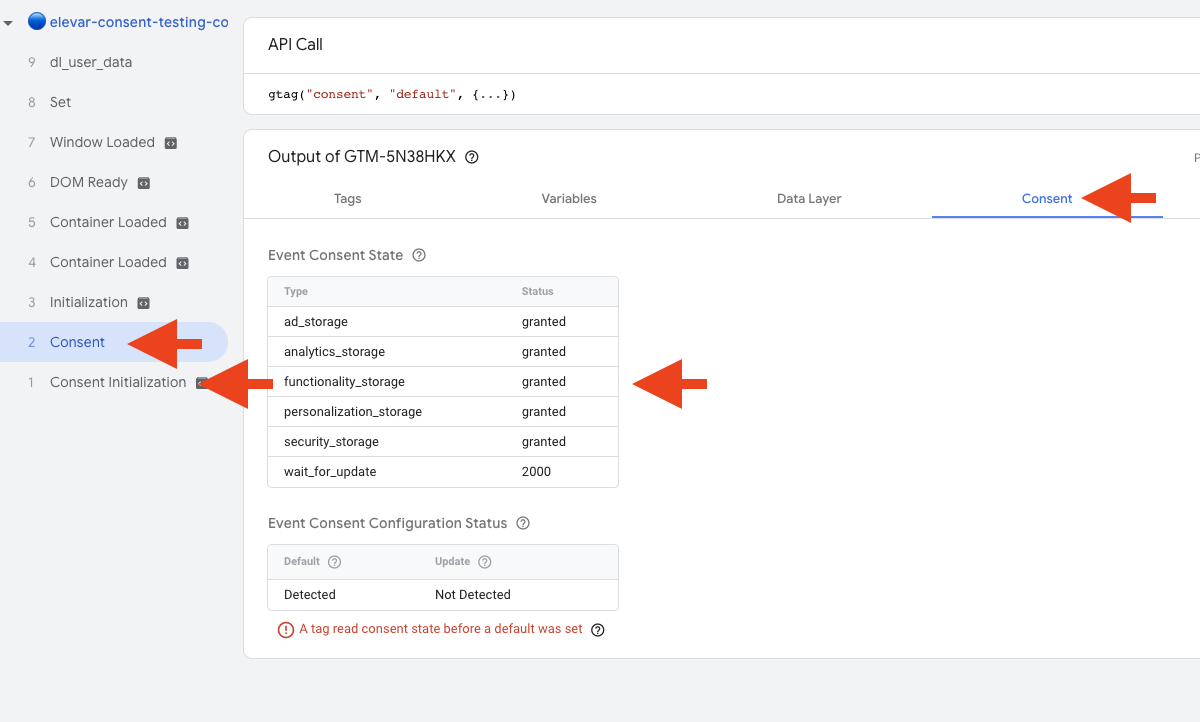Select the Consent Initialization event
Image resolution: width=1200 pixels, height=722 pixels.
pyautogui.click(x=118, y=382)
